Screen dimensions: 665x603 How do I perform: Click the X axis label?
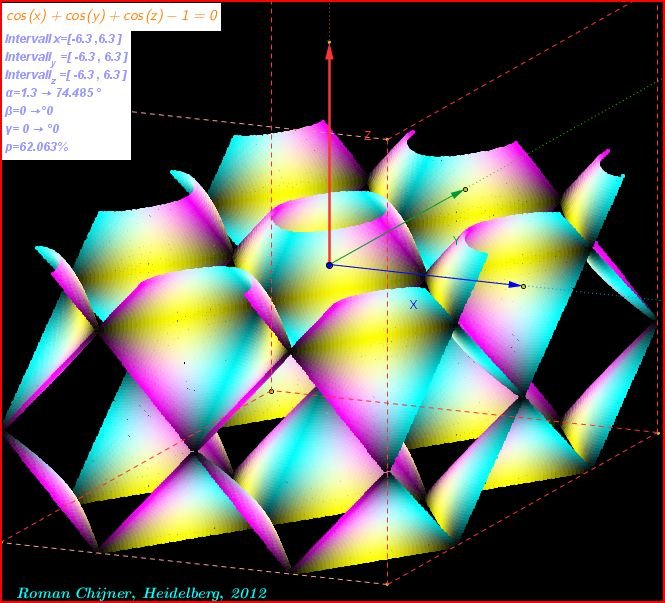coord(413,304)
